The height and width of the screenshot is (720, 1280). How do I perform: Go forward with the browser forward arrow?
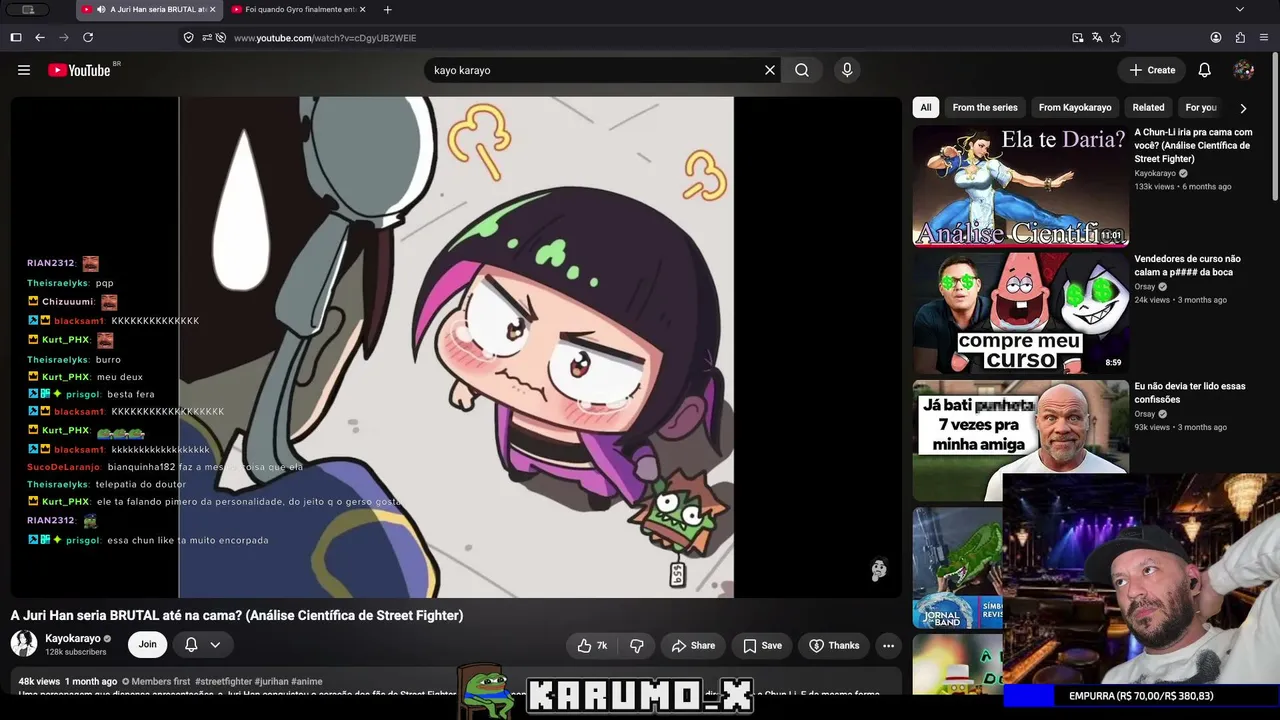[64, 37]
